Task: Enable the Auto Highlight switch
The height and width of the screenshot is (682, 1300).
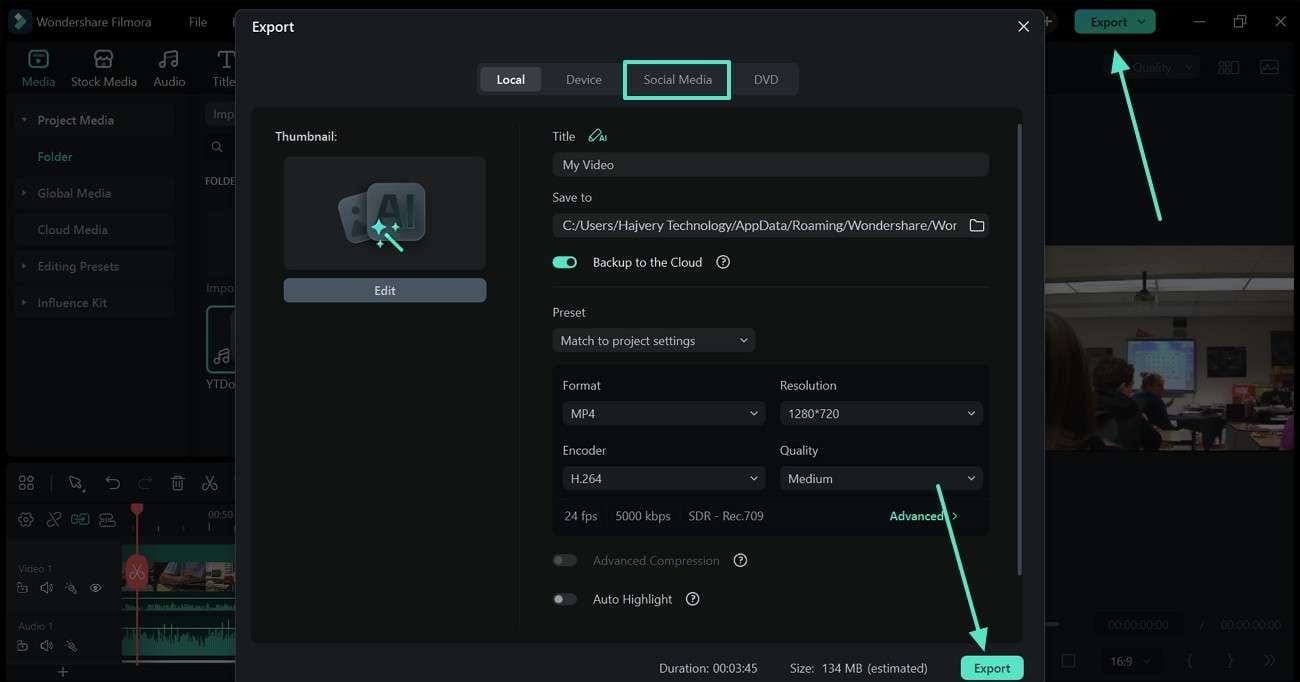Action: pyautogui.click(x=565, y=599)
